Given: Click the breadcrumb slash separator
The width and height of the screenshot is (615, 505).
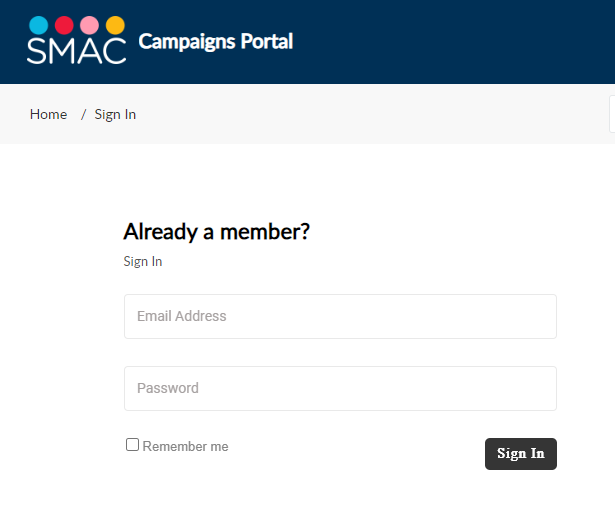Looking at the screenshot, I should point(83,114).
